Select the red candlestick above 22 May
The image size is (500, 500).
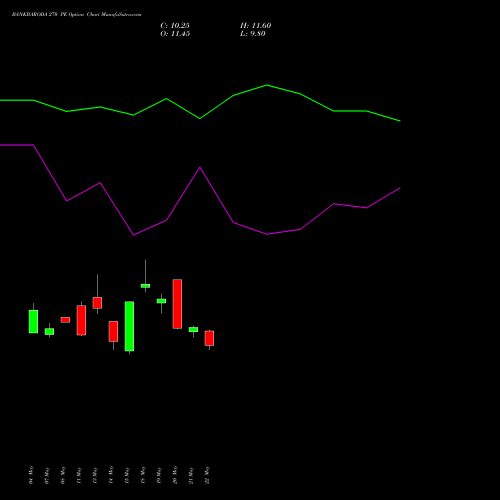[x=209, y=338]
